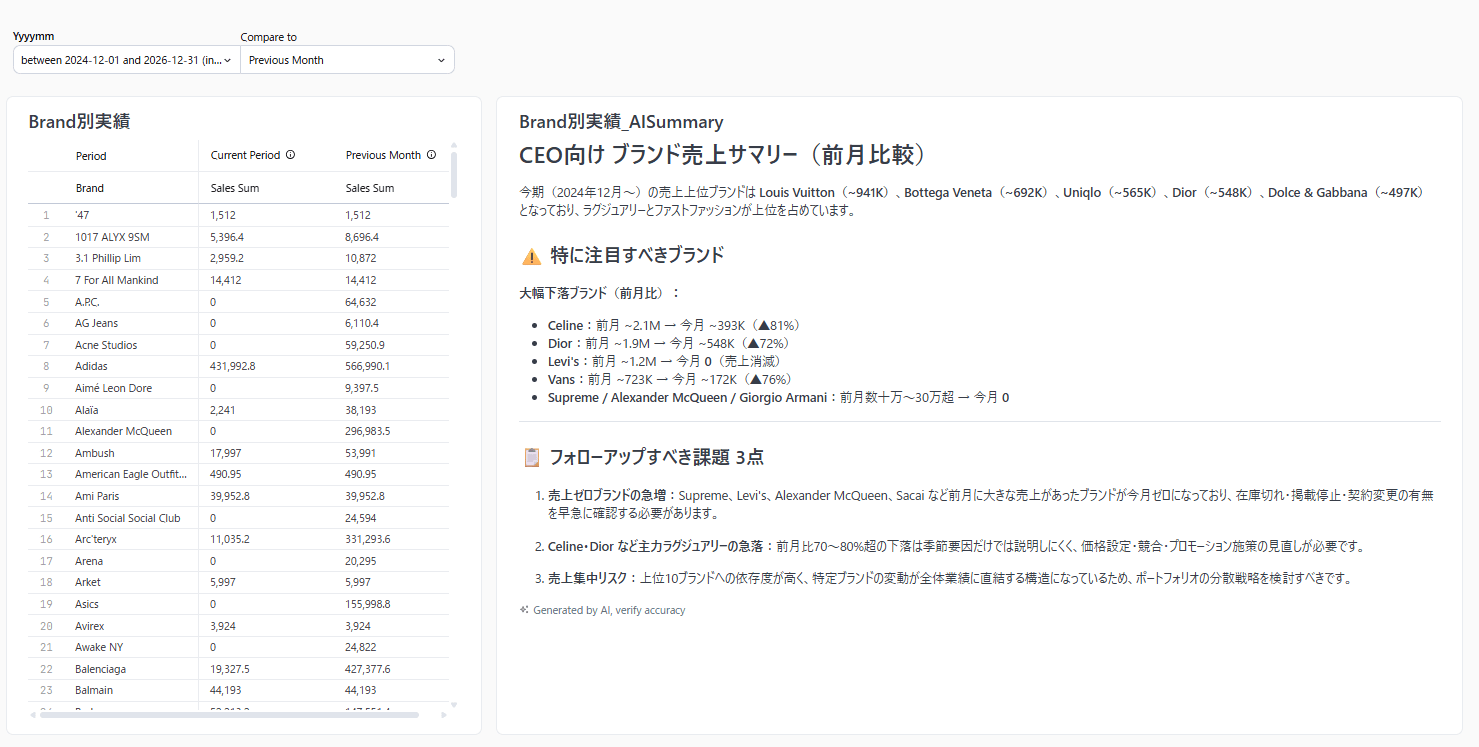Click the clipboard icon before フォローアップすべき課題

click(x=532, y=458)
